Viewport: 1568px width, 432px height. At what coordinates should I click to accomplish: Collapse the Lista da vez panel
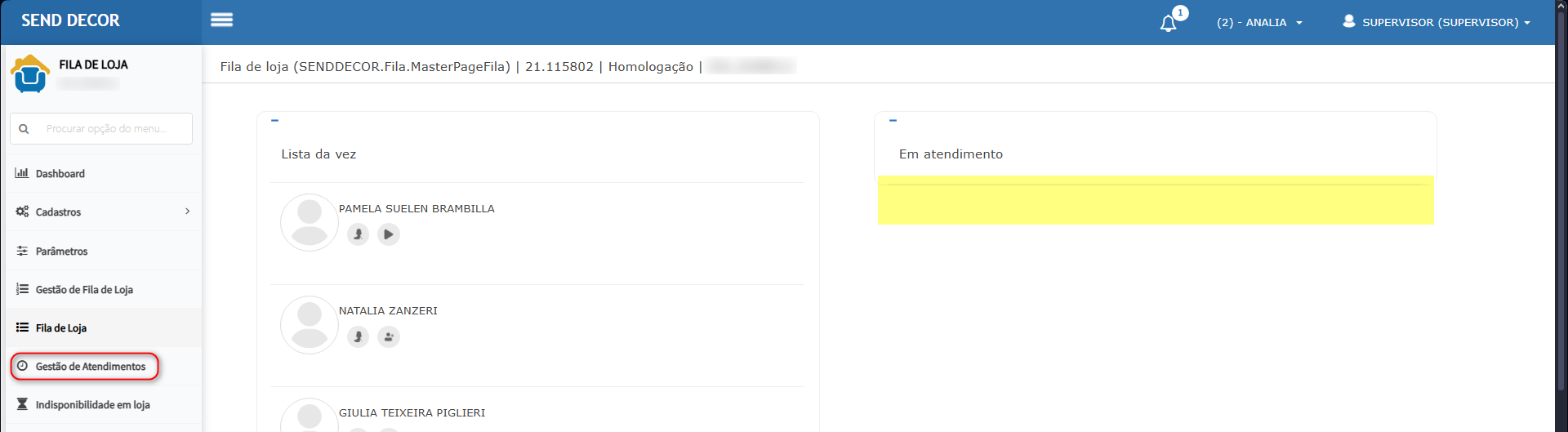(275, 120)
